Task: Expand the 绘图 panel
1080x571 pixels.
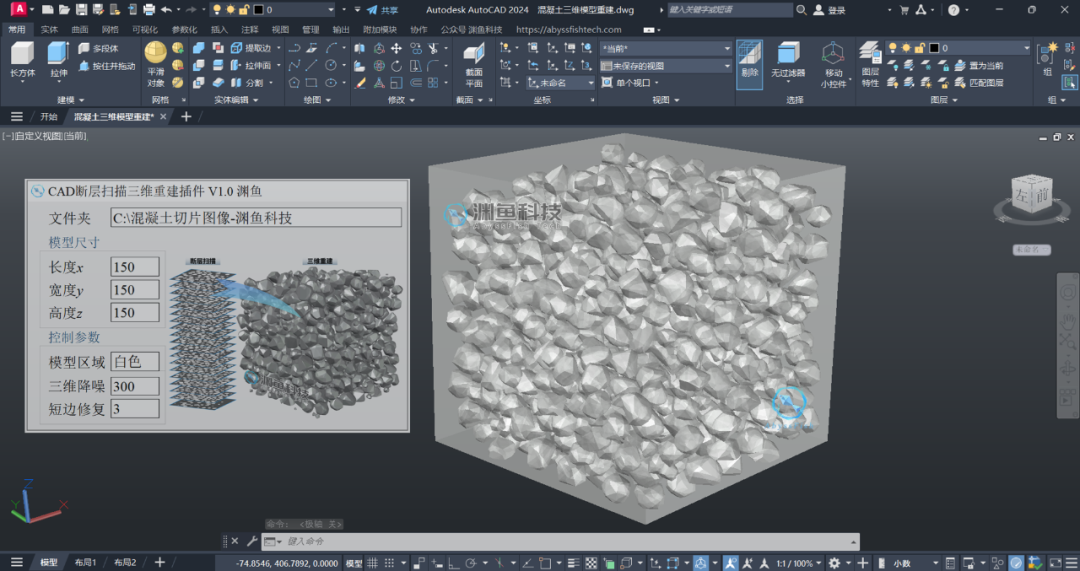Action: pos(316,100)
